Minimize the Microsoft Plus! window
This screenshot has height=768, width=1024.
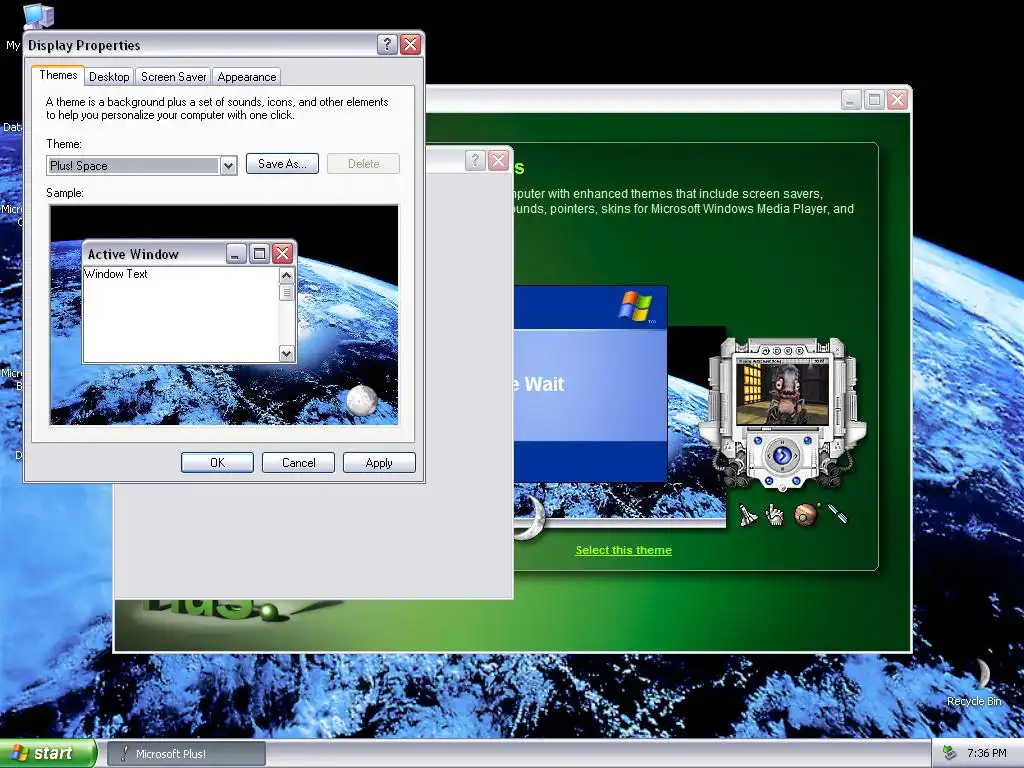pos(850,100)
